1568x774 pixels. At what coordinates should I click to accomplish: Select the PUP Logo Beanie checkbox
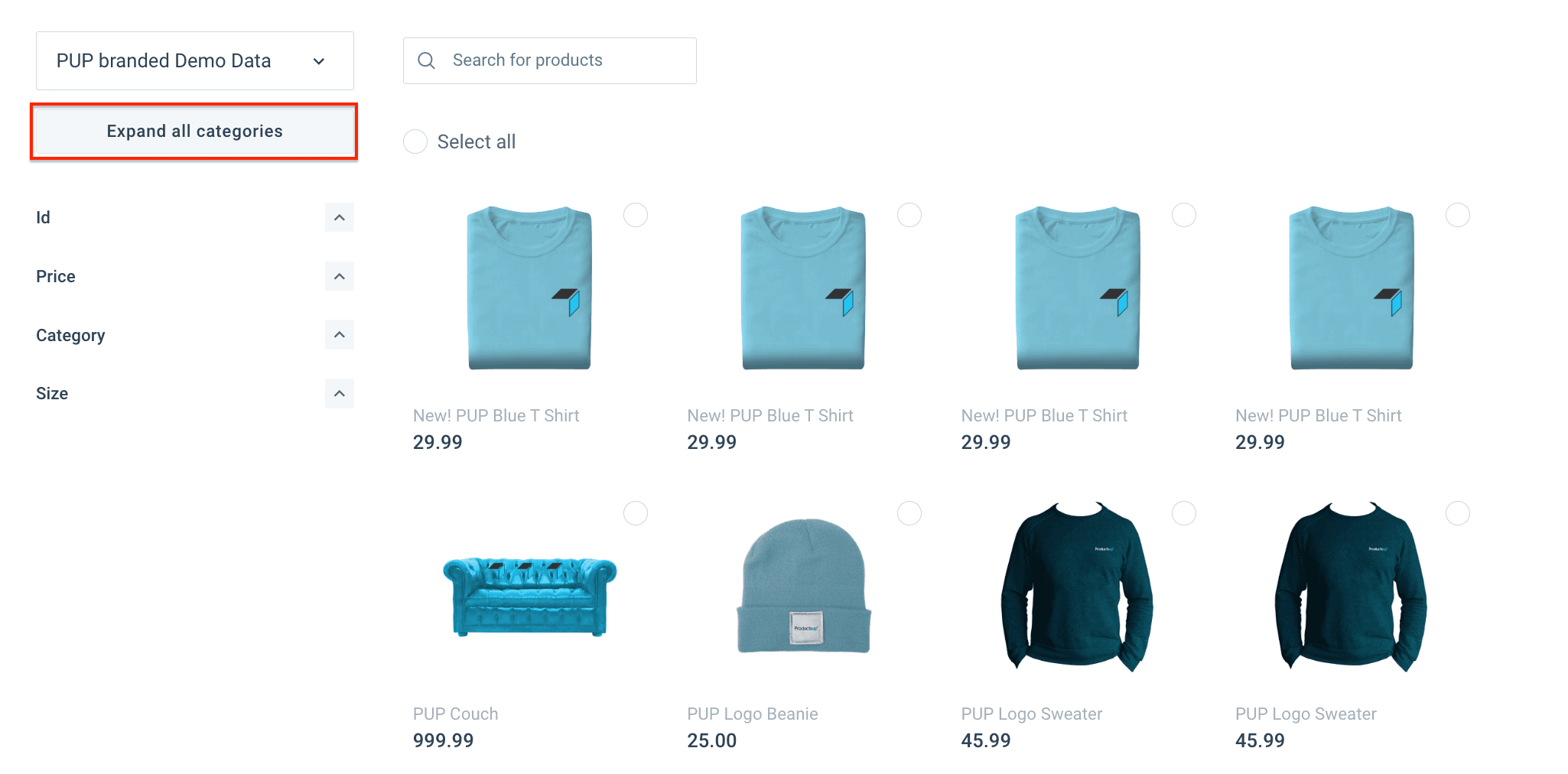[x=909, y=513]
